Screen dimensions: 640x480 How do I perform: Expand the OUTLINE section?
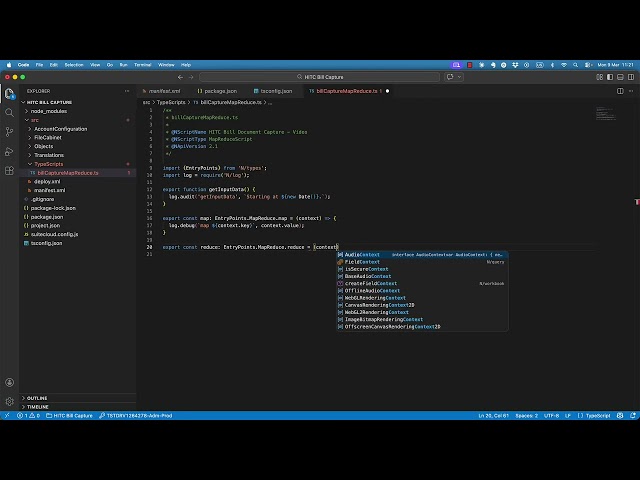tap(78, 398)
